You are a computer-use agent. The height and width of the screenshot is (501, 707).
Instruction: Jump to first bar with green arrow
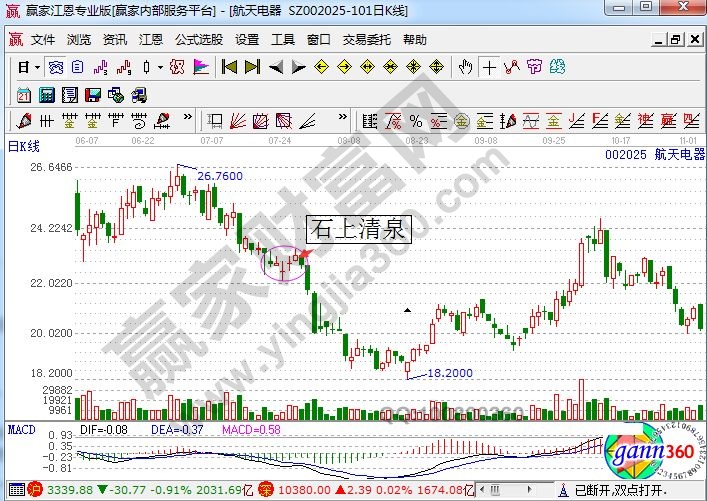click(229, 68)
